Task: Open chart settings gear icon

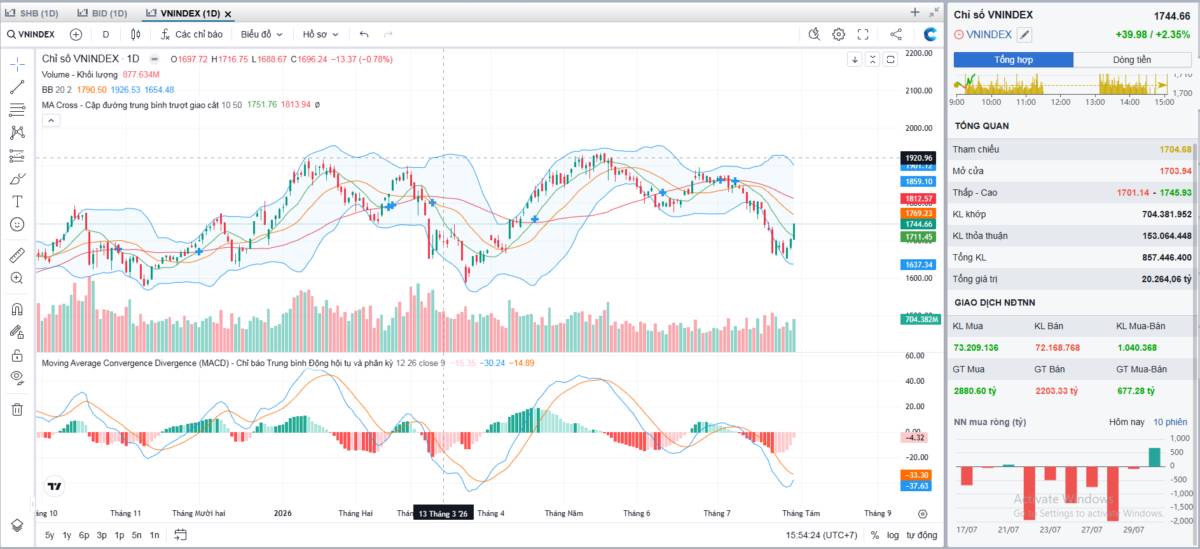Action: tap(839, 34)
